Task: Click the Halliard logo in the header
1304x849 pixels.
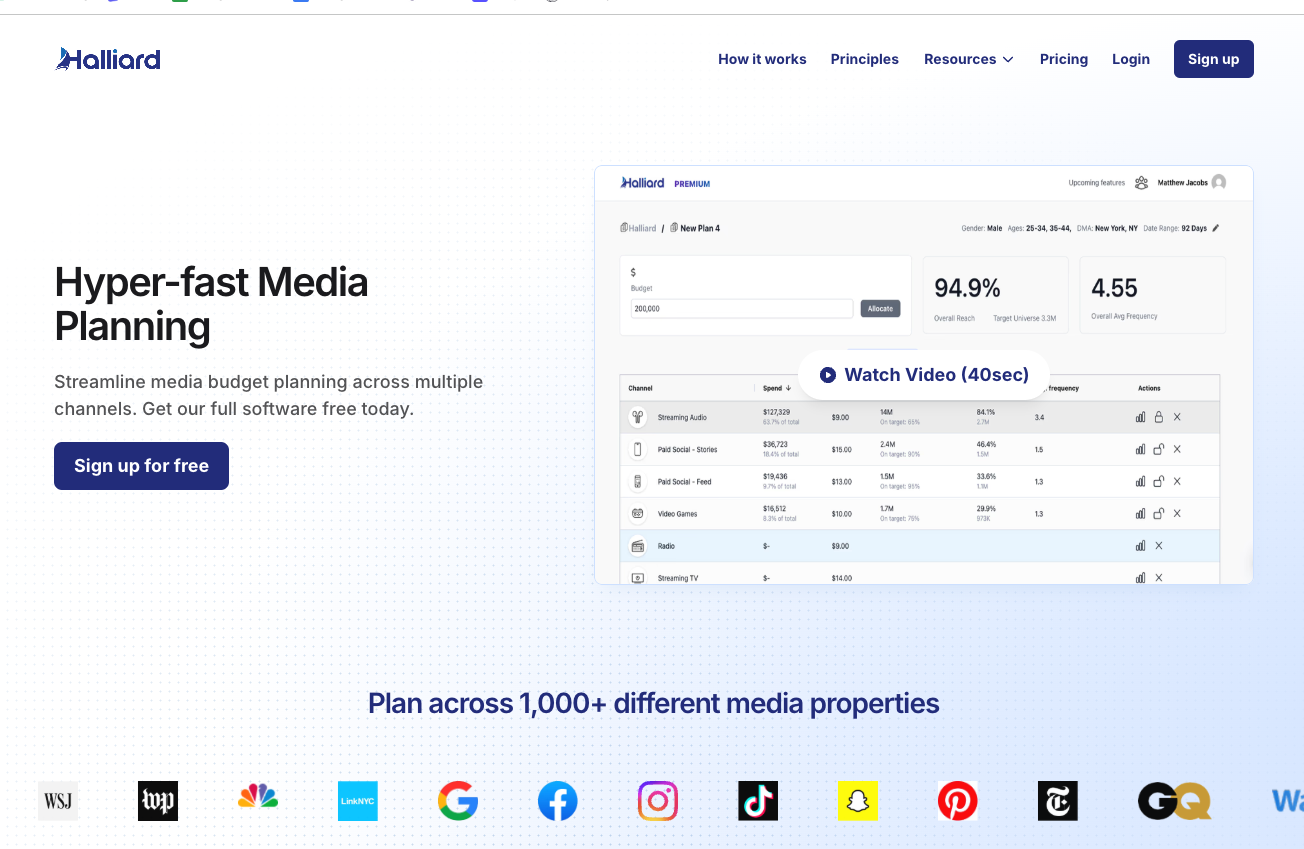Action: click(x=108, y=59)
